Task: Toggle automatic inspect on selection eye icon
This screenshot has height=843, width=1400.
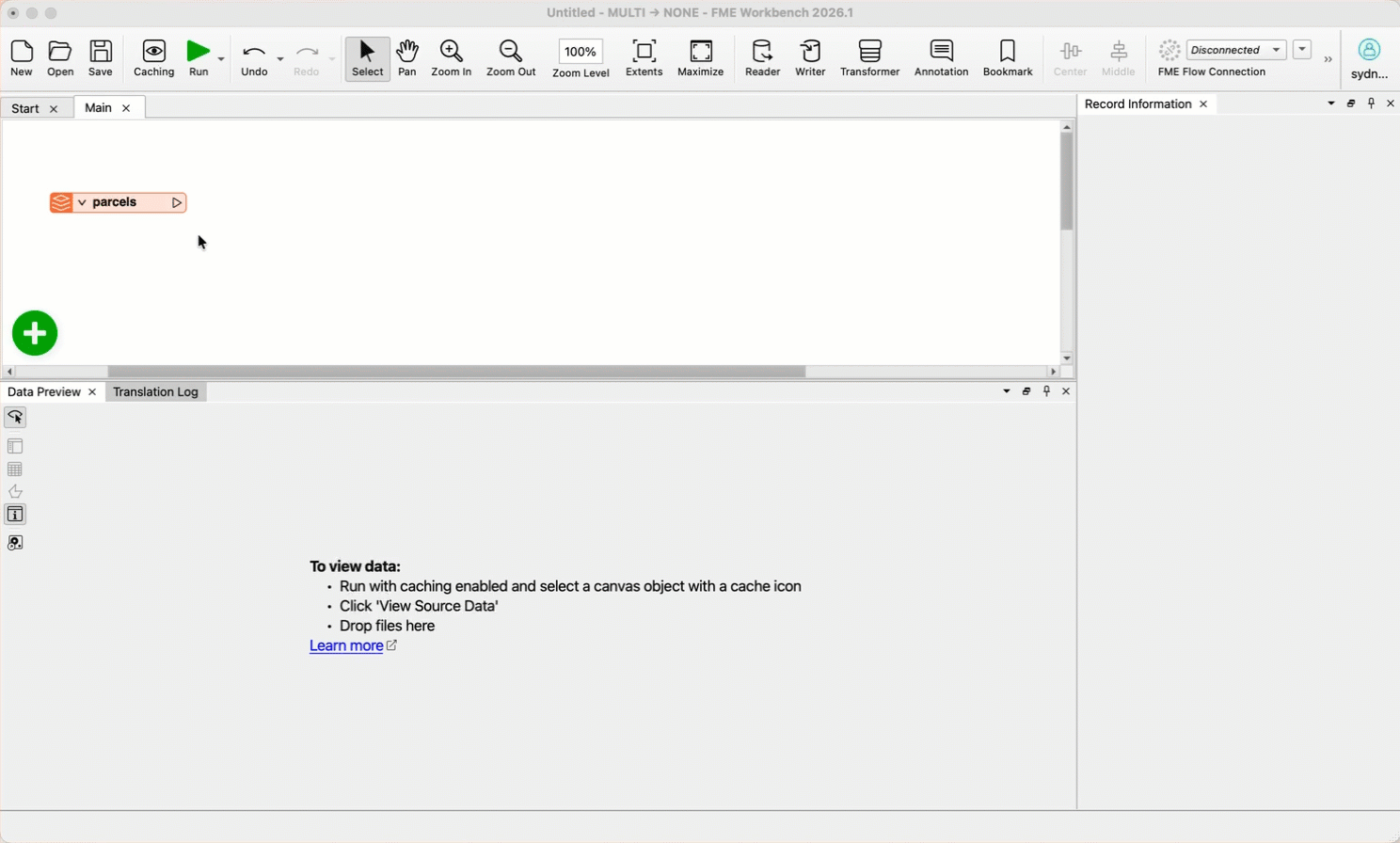Action: pos(15,417)
